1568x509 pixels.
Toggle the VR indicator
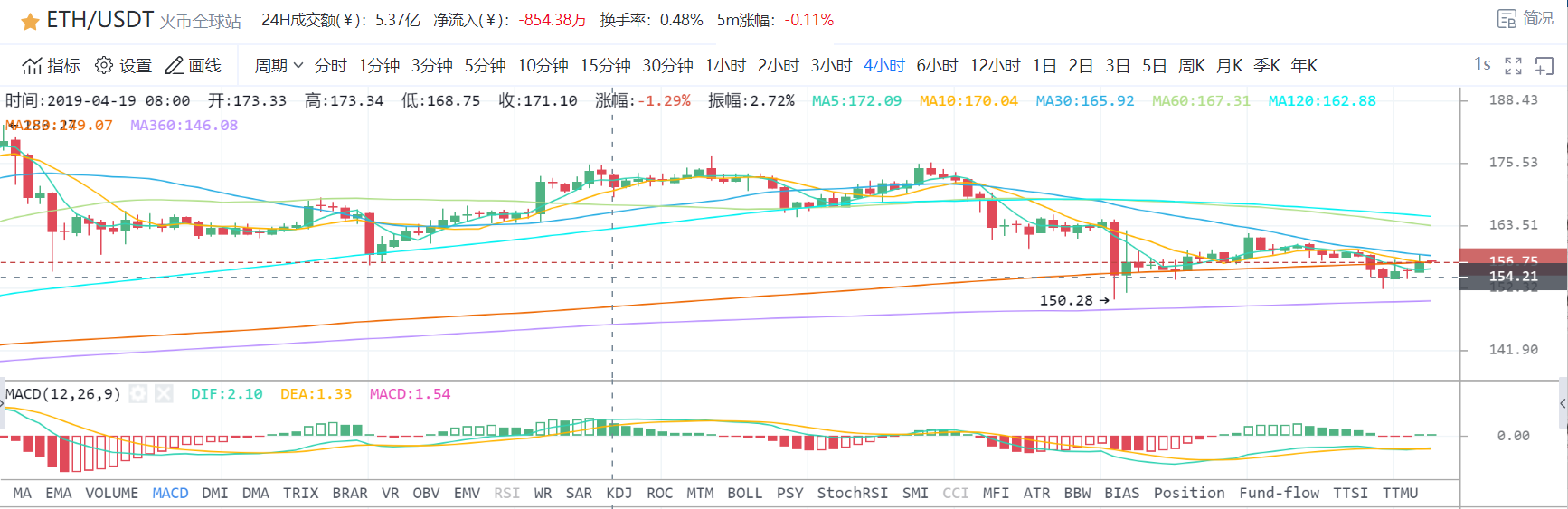click(x=391, y=493)
